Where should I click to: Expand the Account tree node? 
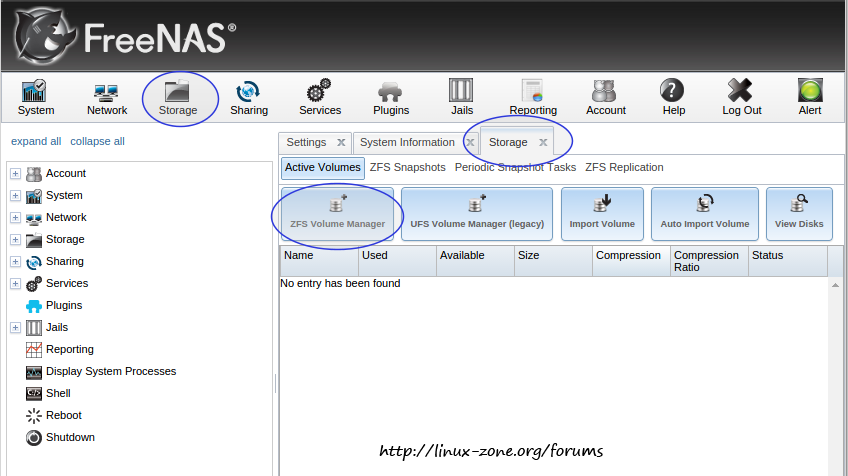coord(15,174)
